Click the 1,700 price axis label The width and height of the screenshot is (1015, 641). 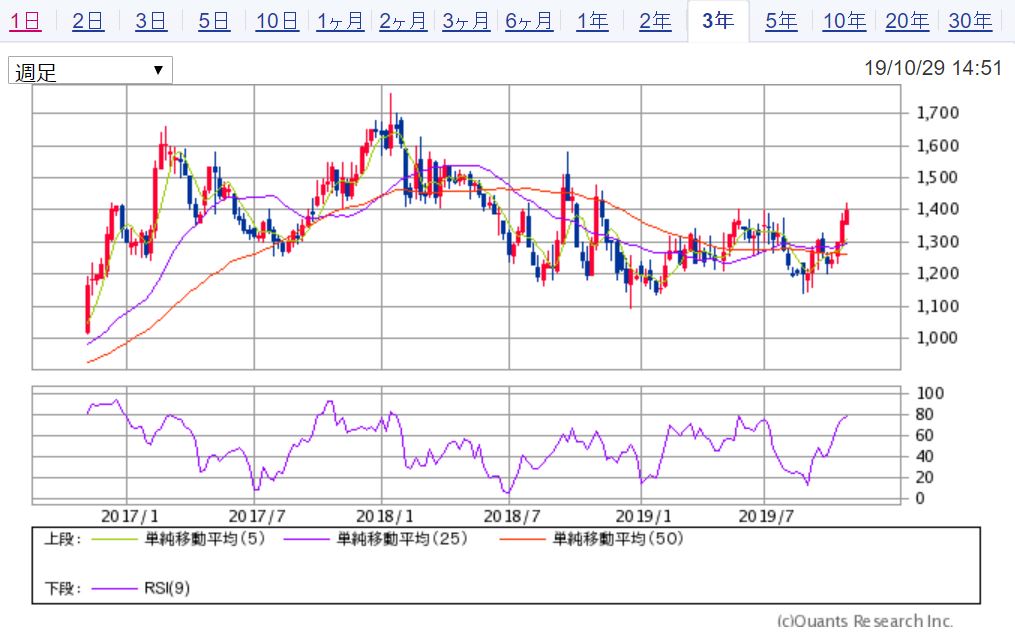click(937, 113)
